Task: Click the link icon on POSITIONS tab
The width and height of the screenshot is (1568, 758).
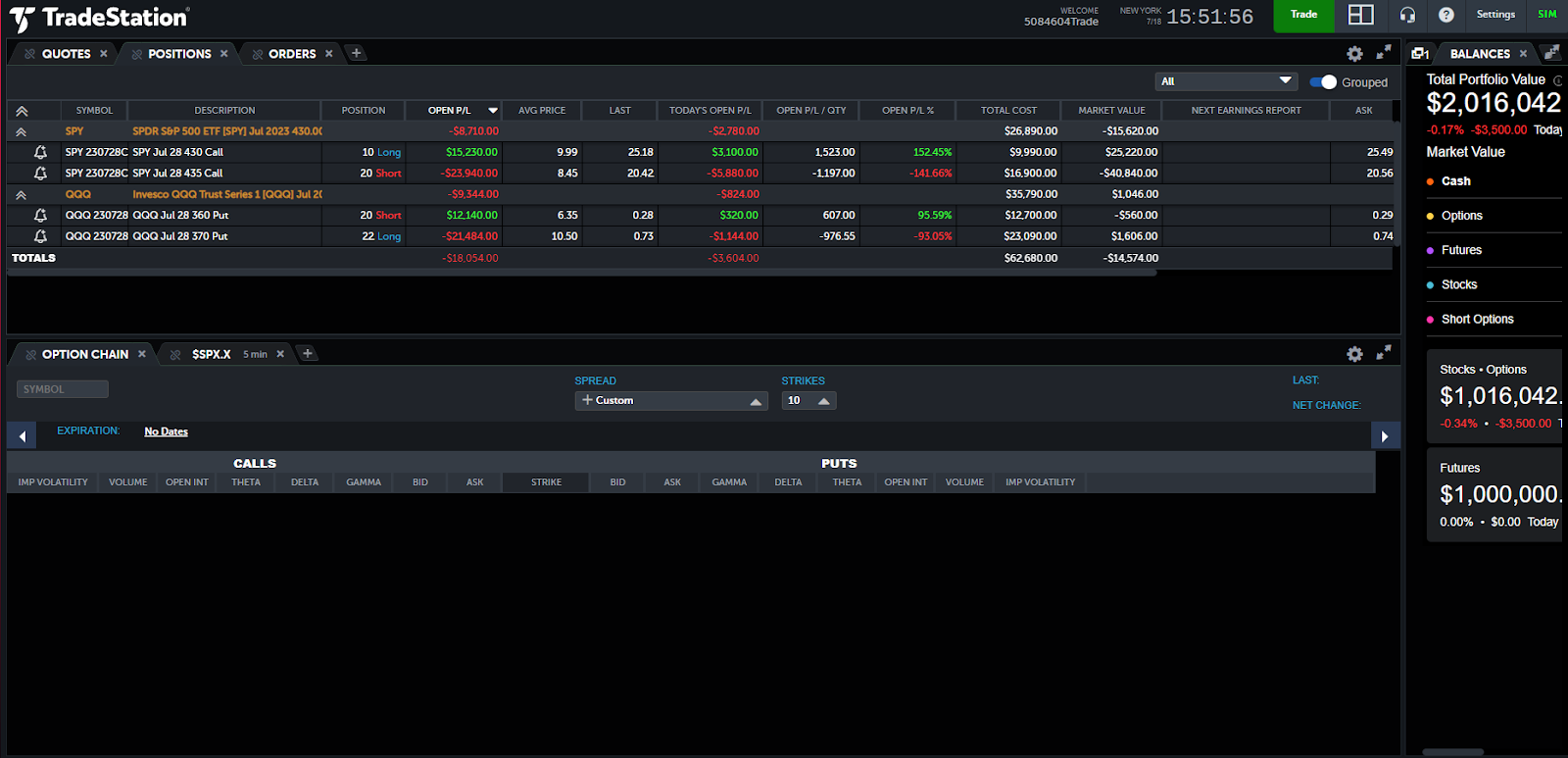Action: (x=137, y=54)
